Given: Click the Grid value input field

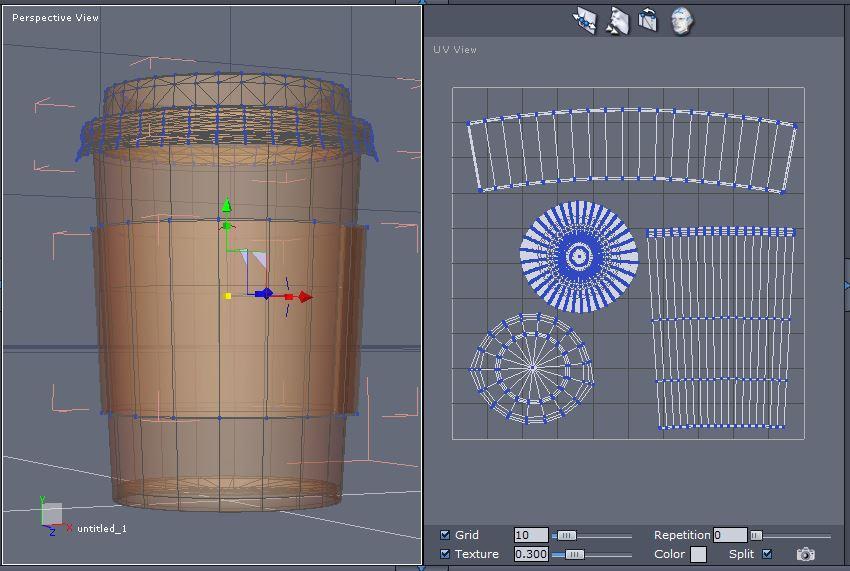Looking at the screenshot, I should pyautogui.click(x=531, y=535).
